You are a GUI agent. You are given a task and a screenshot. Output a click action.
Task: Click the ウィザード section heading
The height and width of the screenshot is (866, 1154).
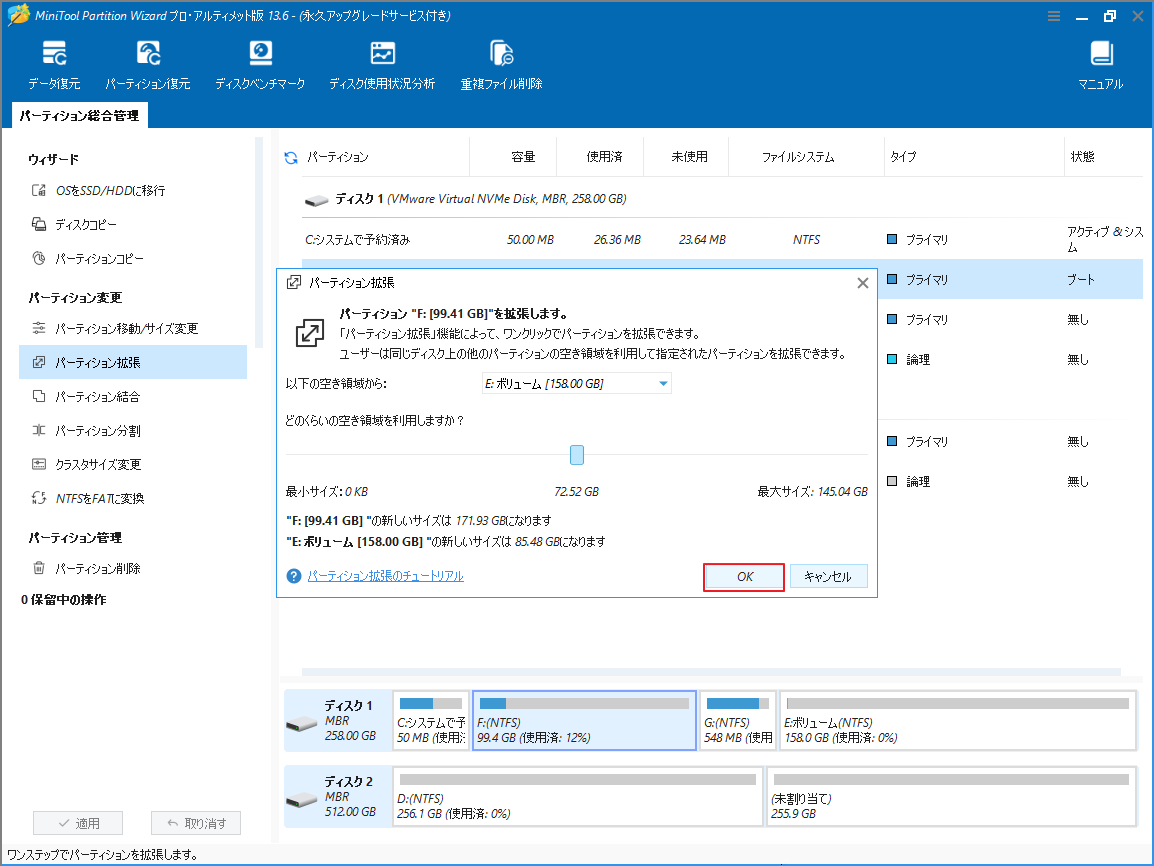coord(54,159)
